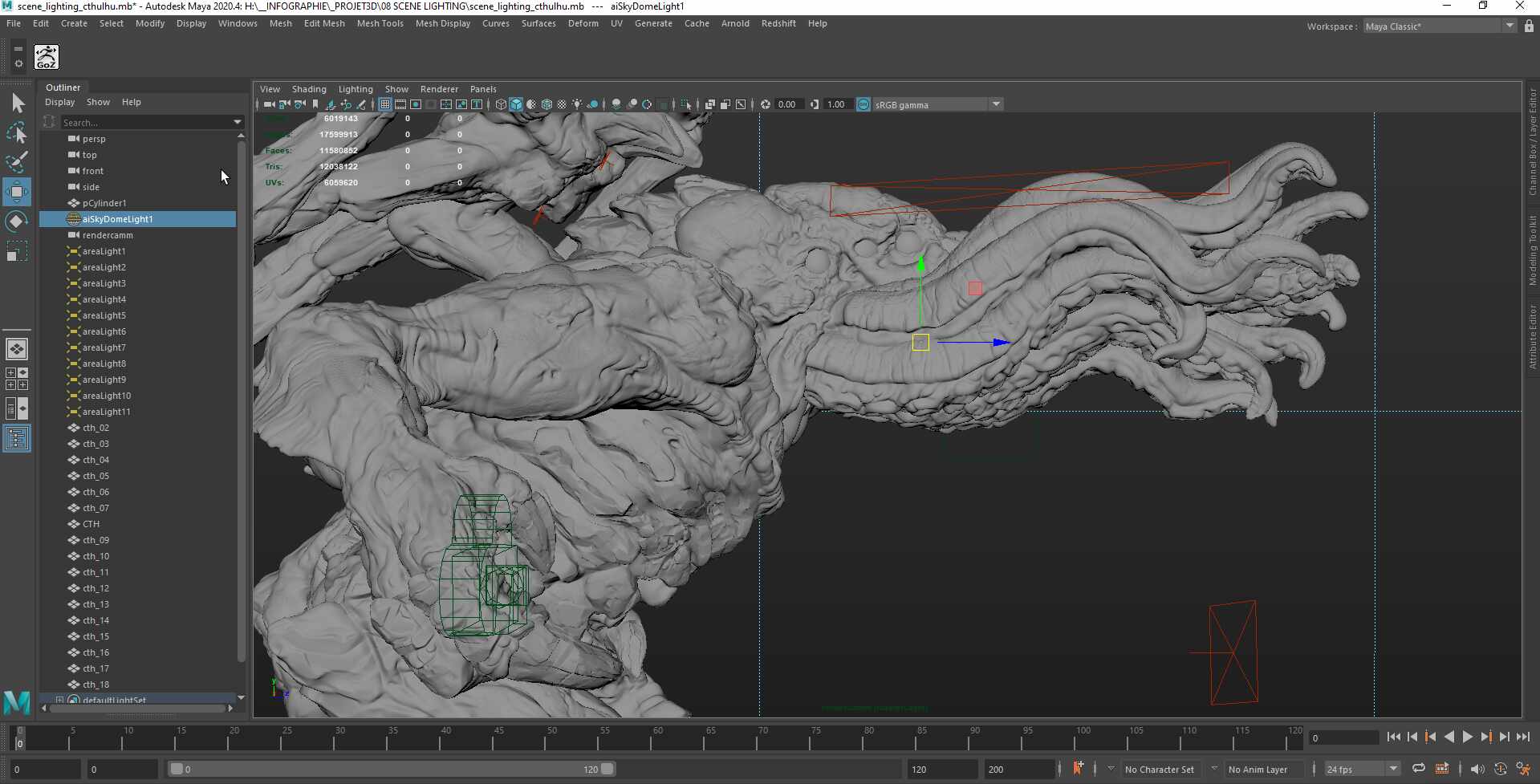Click the Outliner horizontal scrollbar
Image resolution: width=1540 pixels, height=784 pixels.
click(136, 708)
